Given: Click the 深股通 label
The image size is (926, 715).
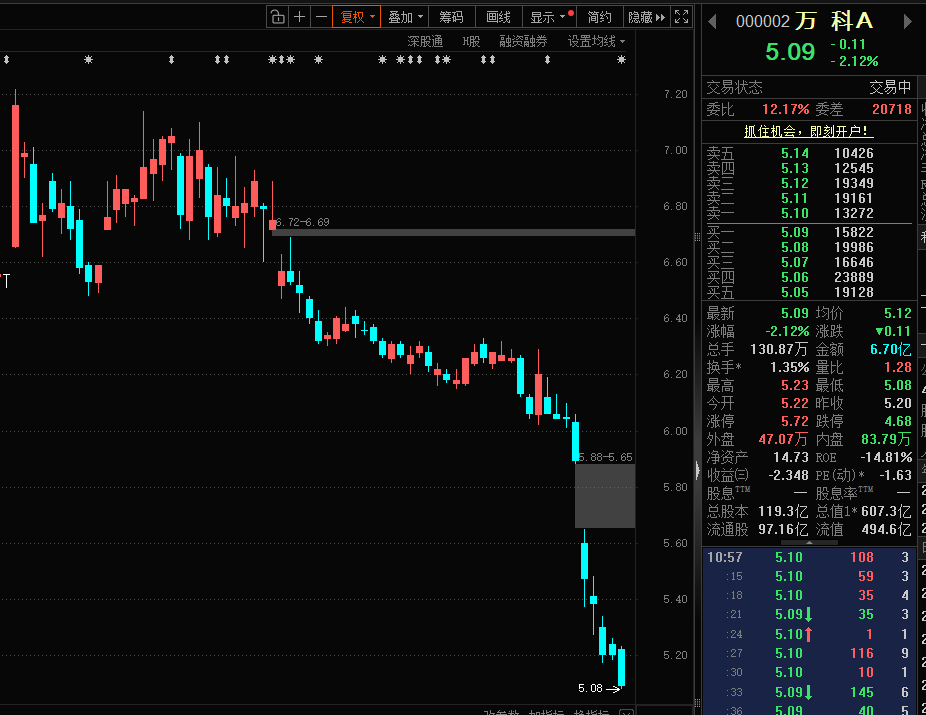Looking at the screenshot, I should point(425,41).
